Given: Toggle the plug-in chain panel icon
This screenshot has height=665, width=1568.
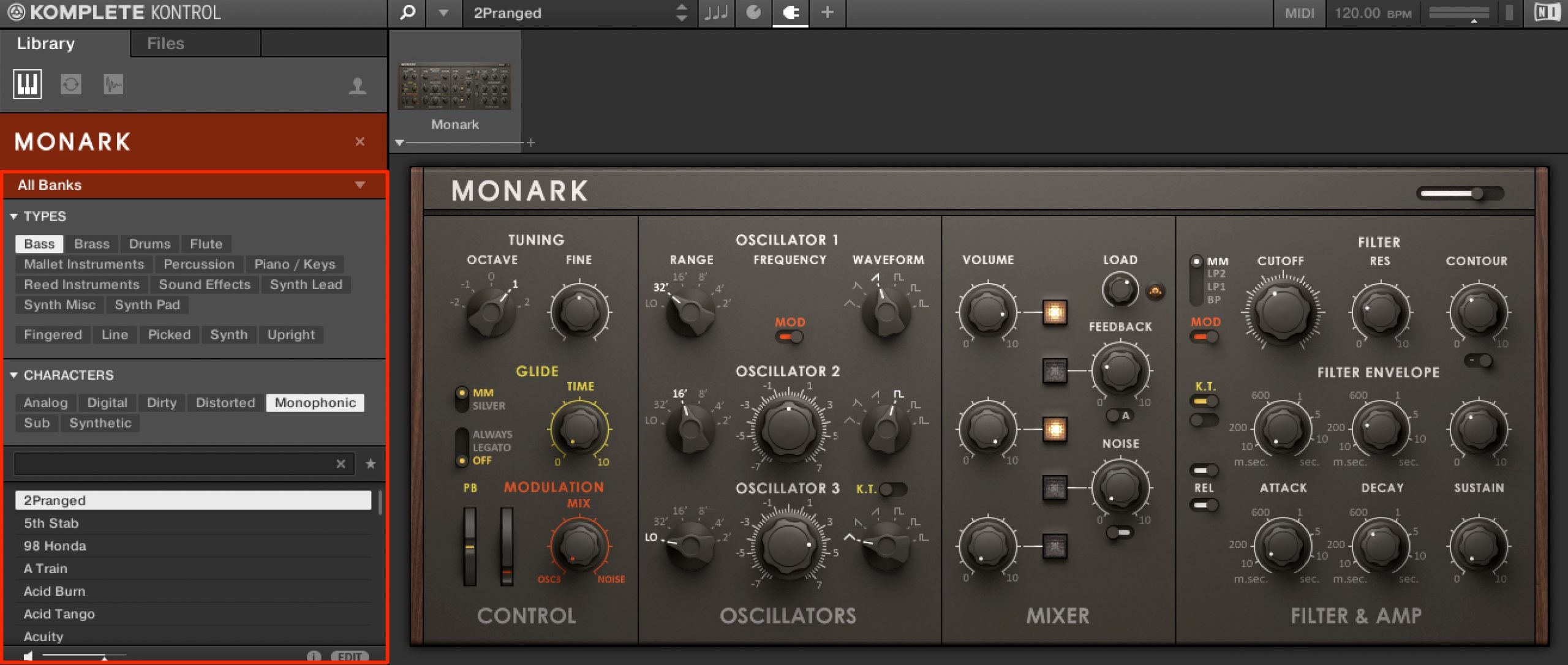Looking at the screenshot, I should pos(791,13).
